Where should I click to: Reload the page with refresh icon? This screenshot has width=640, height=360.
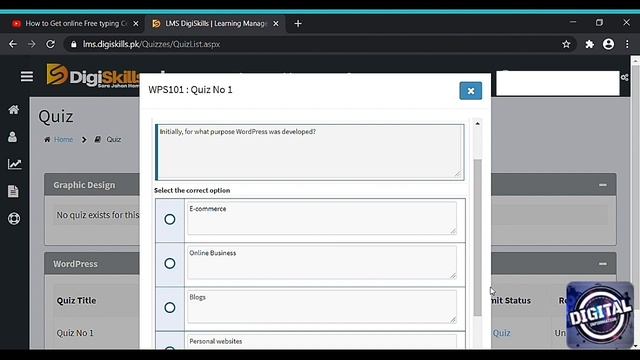click(50, 44)
